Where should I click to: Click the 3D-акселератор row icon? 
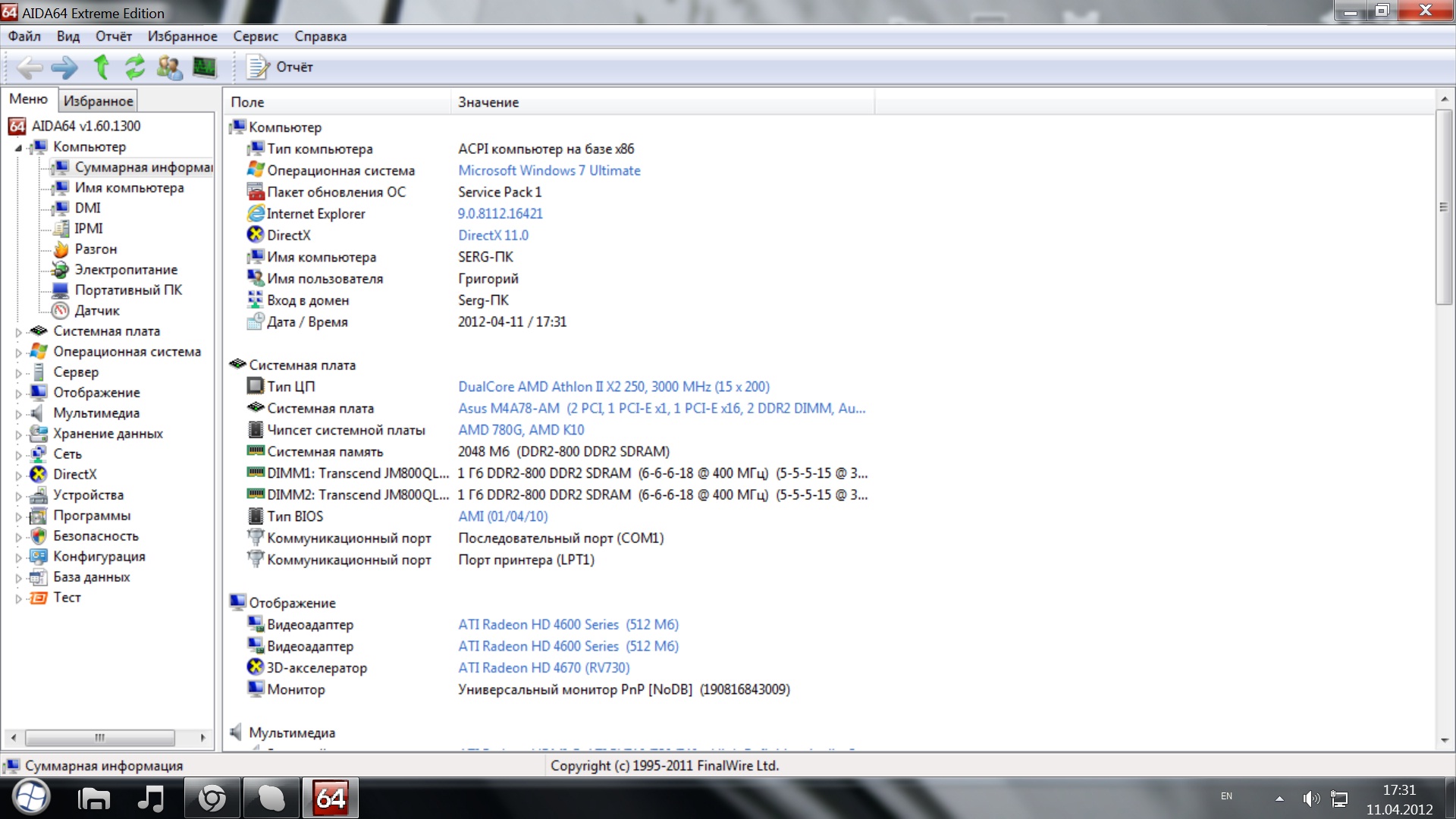coord(256,667)
